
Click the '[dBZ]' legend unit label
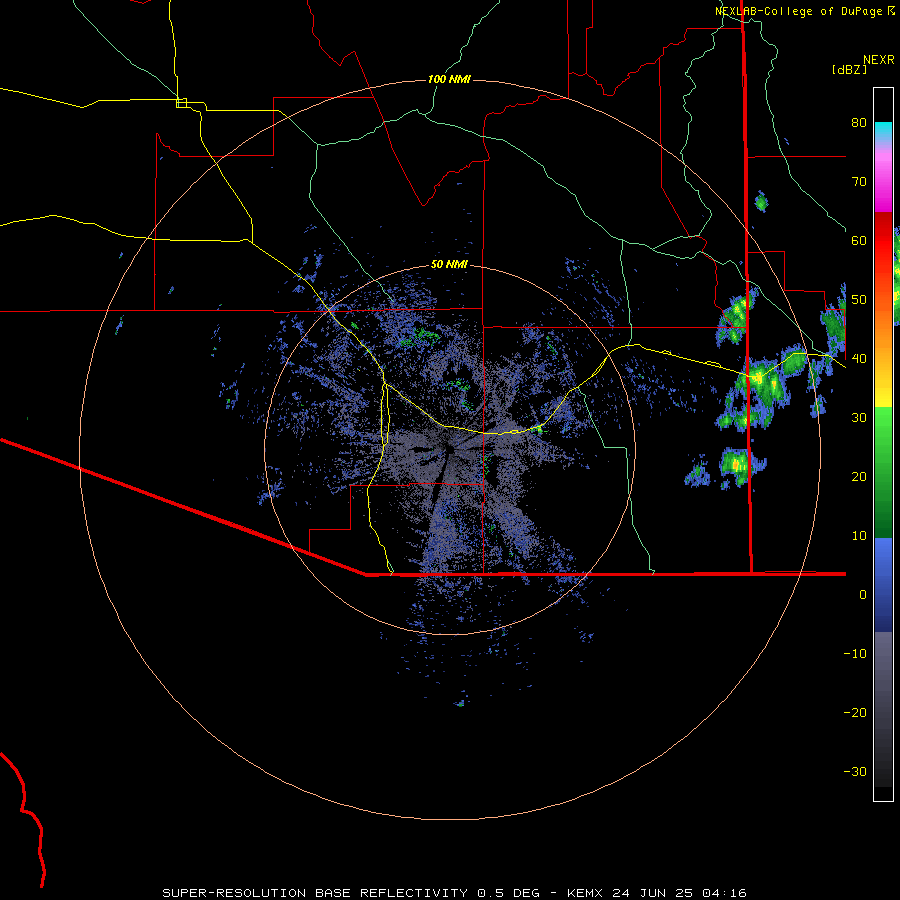[849, 69]
